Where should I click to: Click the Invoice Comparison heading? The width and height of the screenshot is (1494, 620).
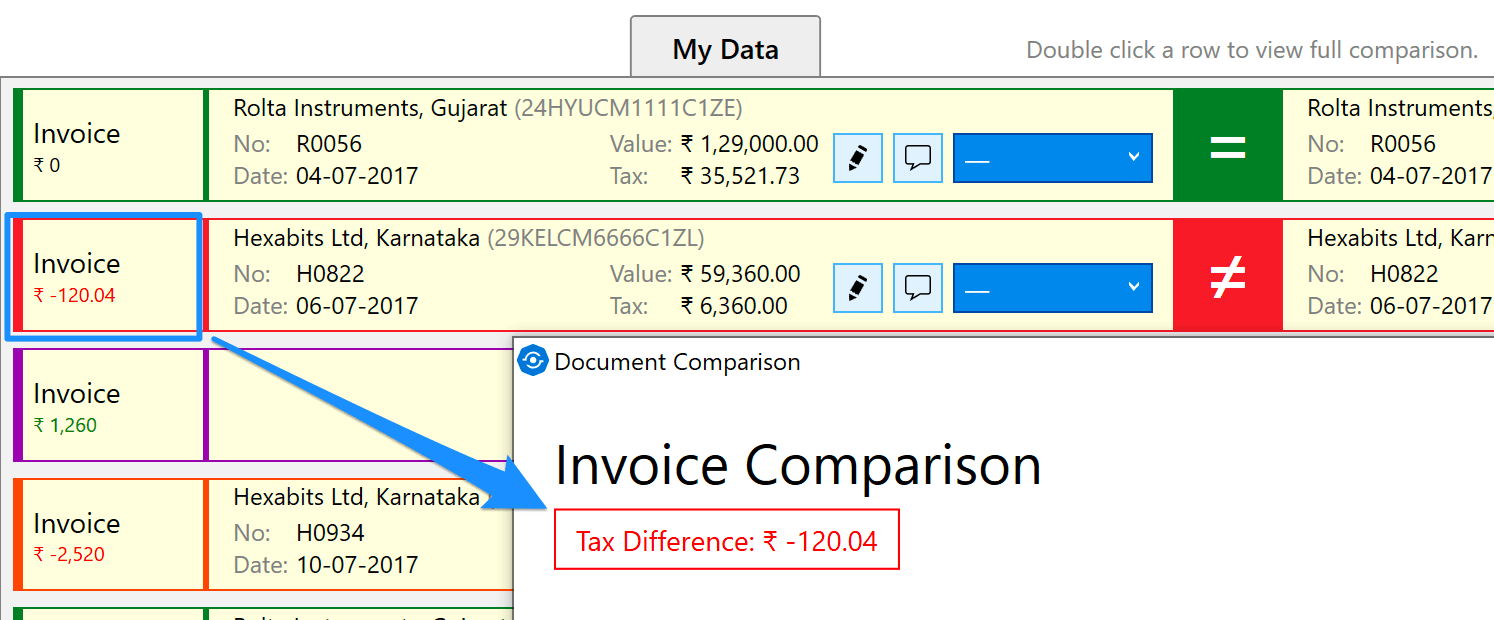point(797,466)
